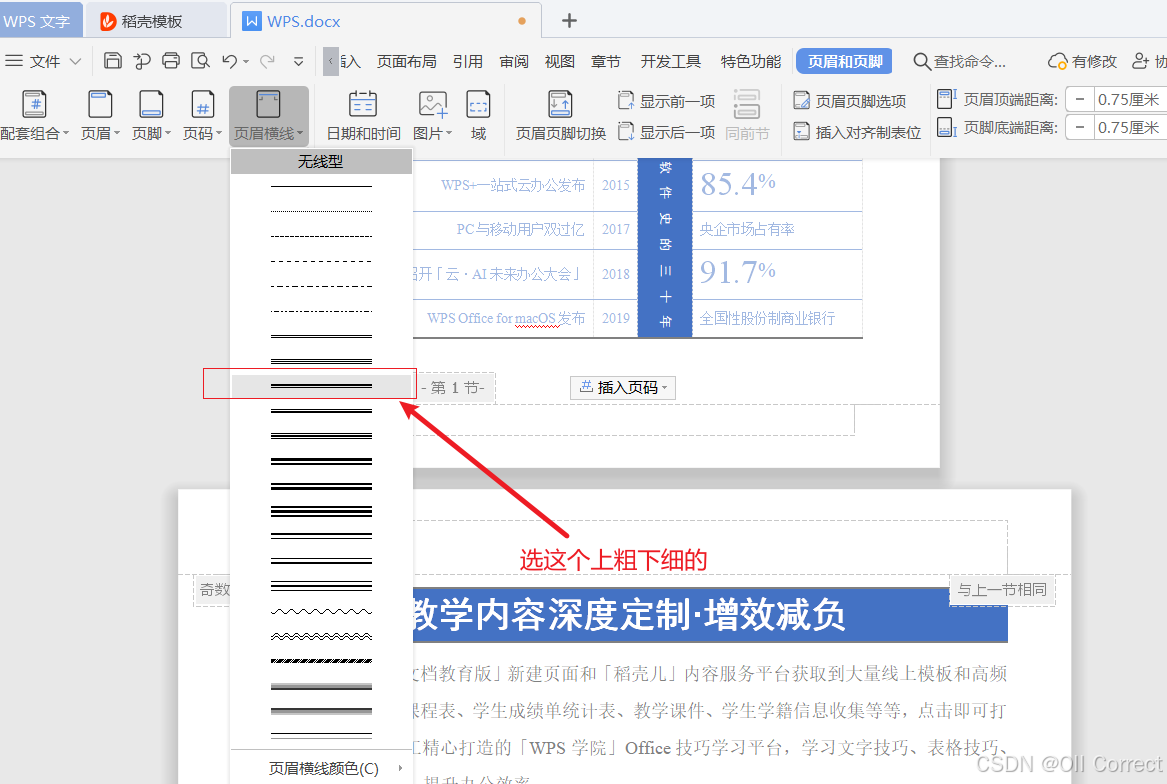Switch to the 开发工具 tab
Image resolution: width=1167 pixels, height=784 pixels.
(671, 61)
